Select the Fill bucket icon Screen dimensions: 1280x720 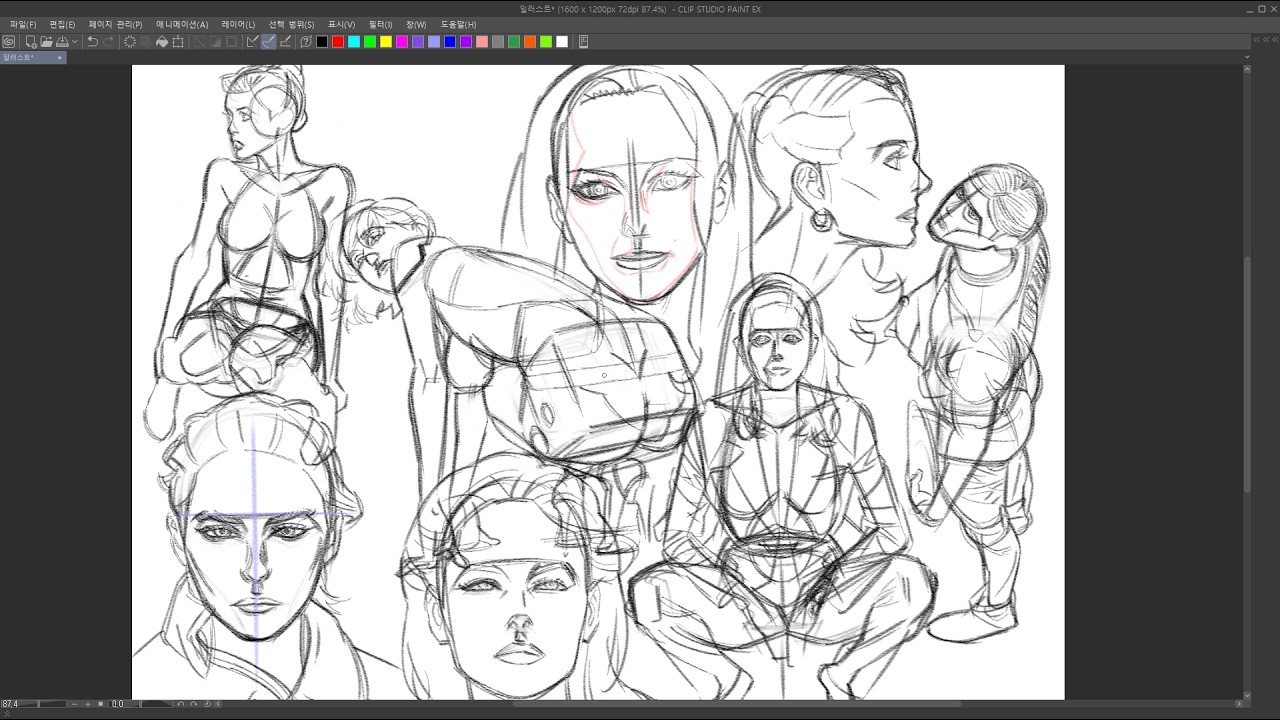pos(162,42)
